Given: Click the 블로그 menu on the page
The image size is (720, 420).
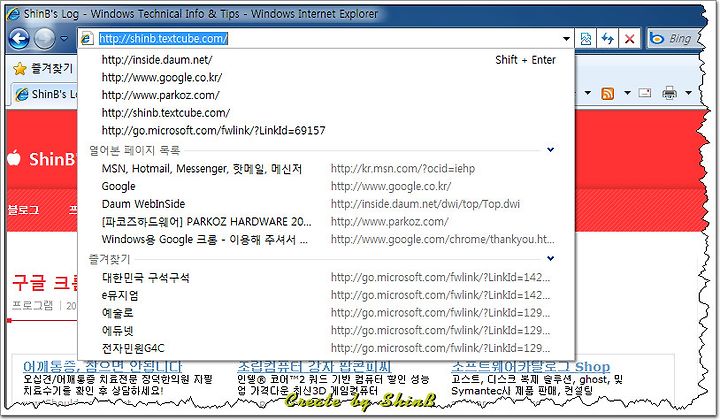Looking at the screenshot, I should [23, 210].
